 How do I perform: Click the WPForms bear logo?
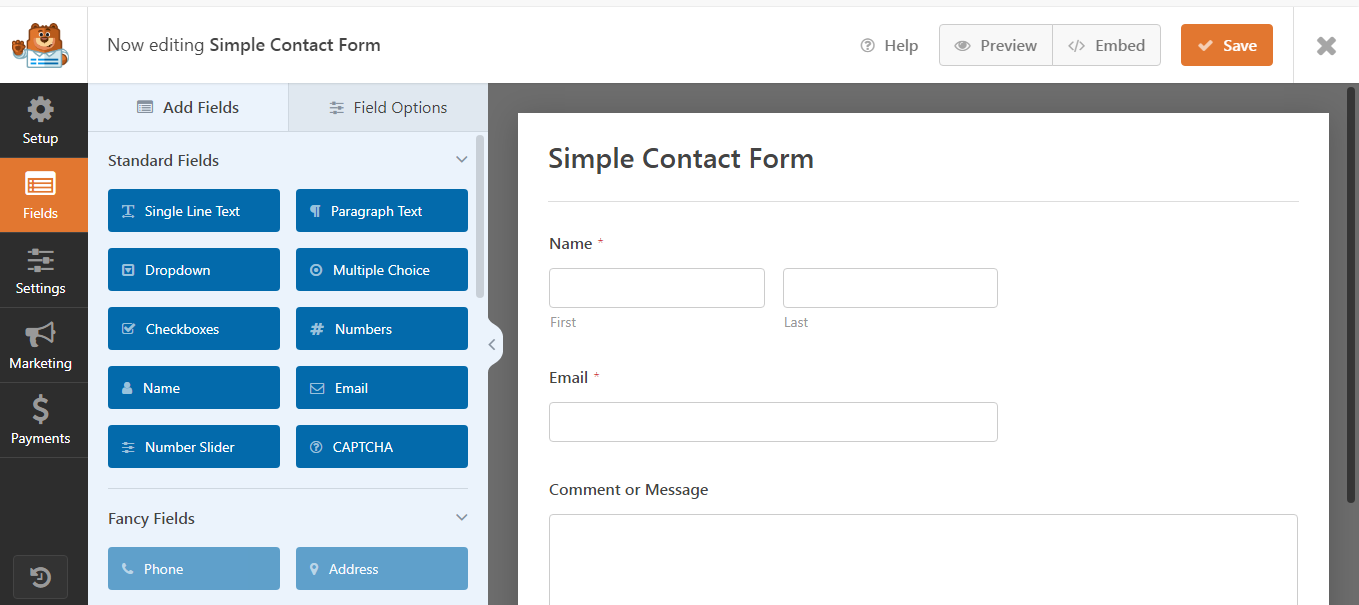click(40, 45)
